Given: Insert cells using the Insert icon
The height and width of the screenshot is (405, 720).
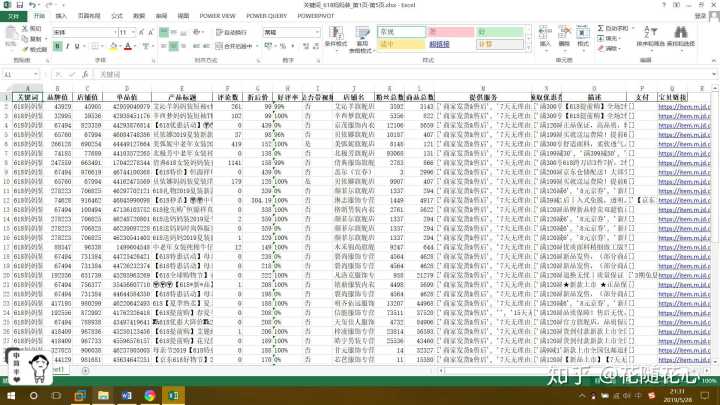Looking at the screenshot, I should click(x=545, y=33).
